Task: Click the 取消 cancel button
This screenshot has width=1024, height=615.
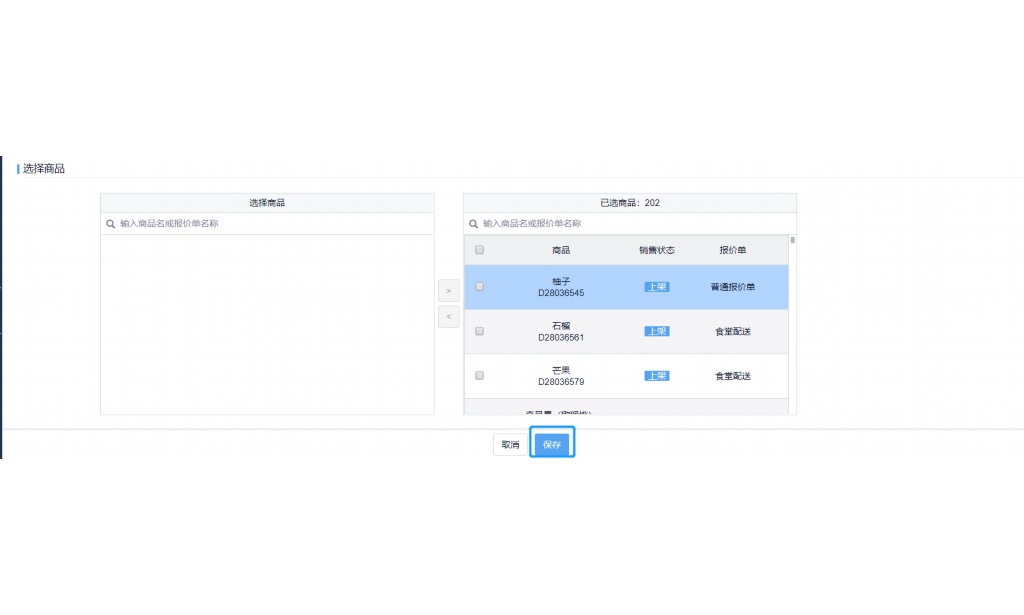Action: 508,443
